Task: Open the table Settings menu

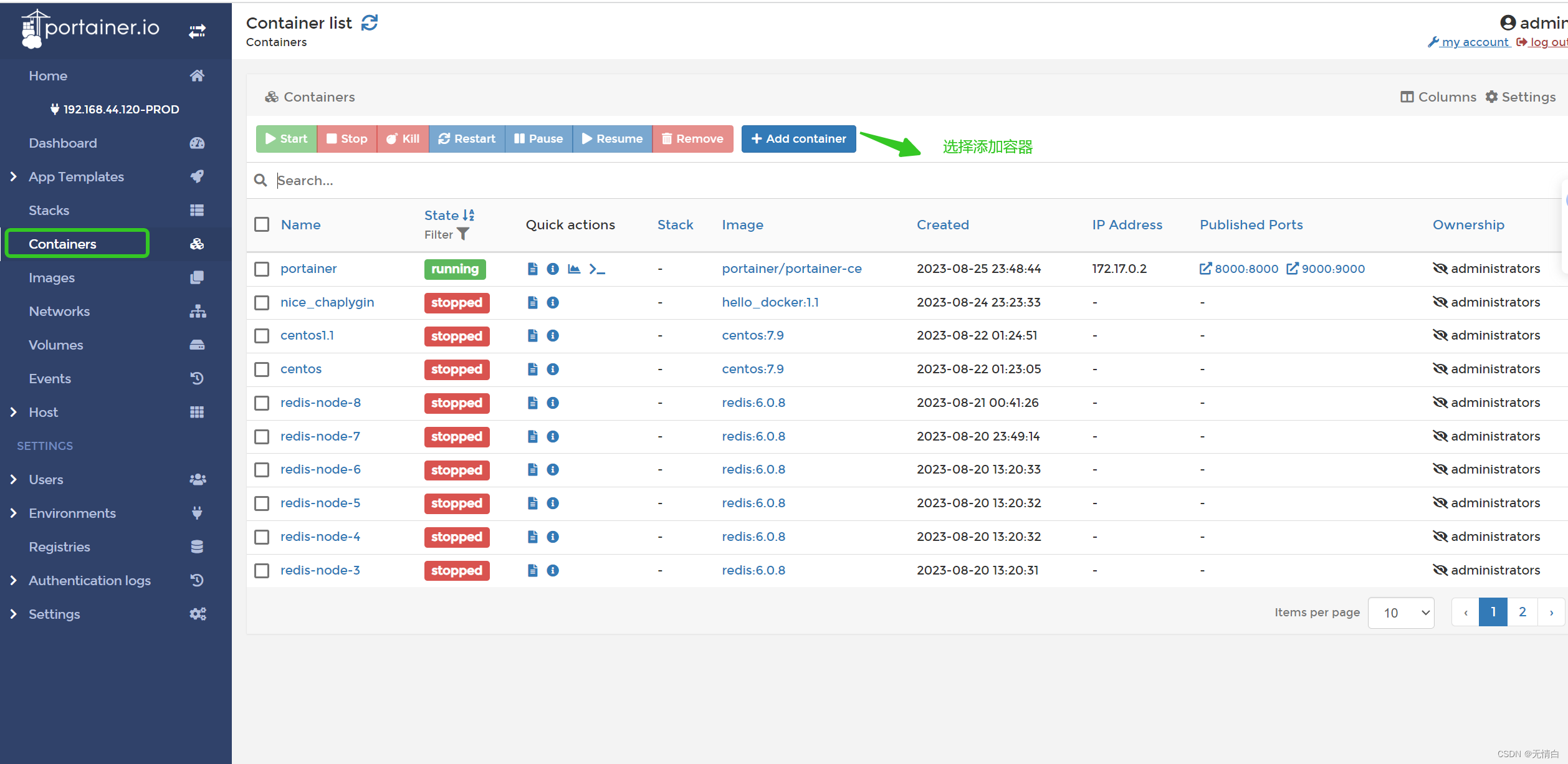Action: click(1521, 97)
